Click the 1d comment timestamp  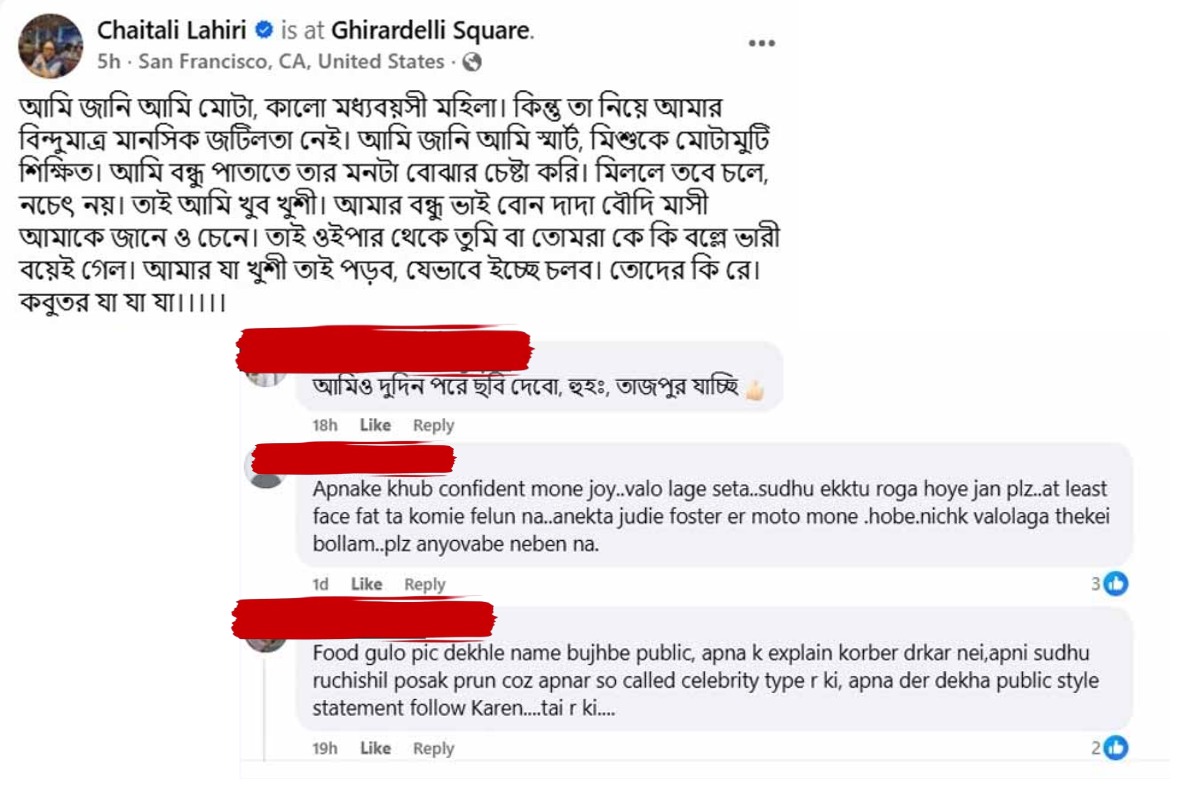click(321, 584)
